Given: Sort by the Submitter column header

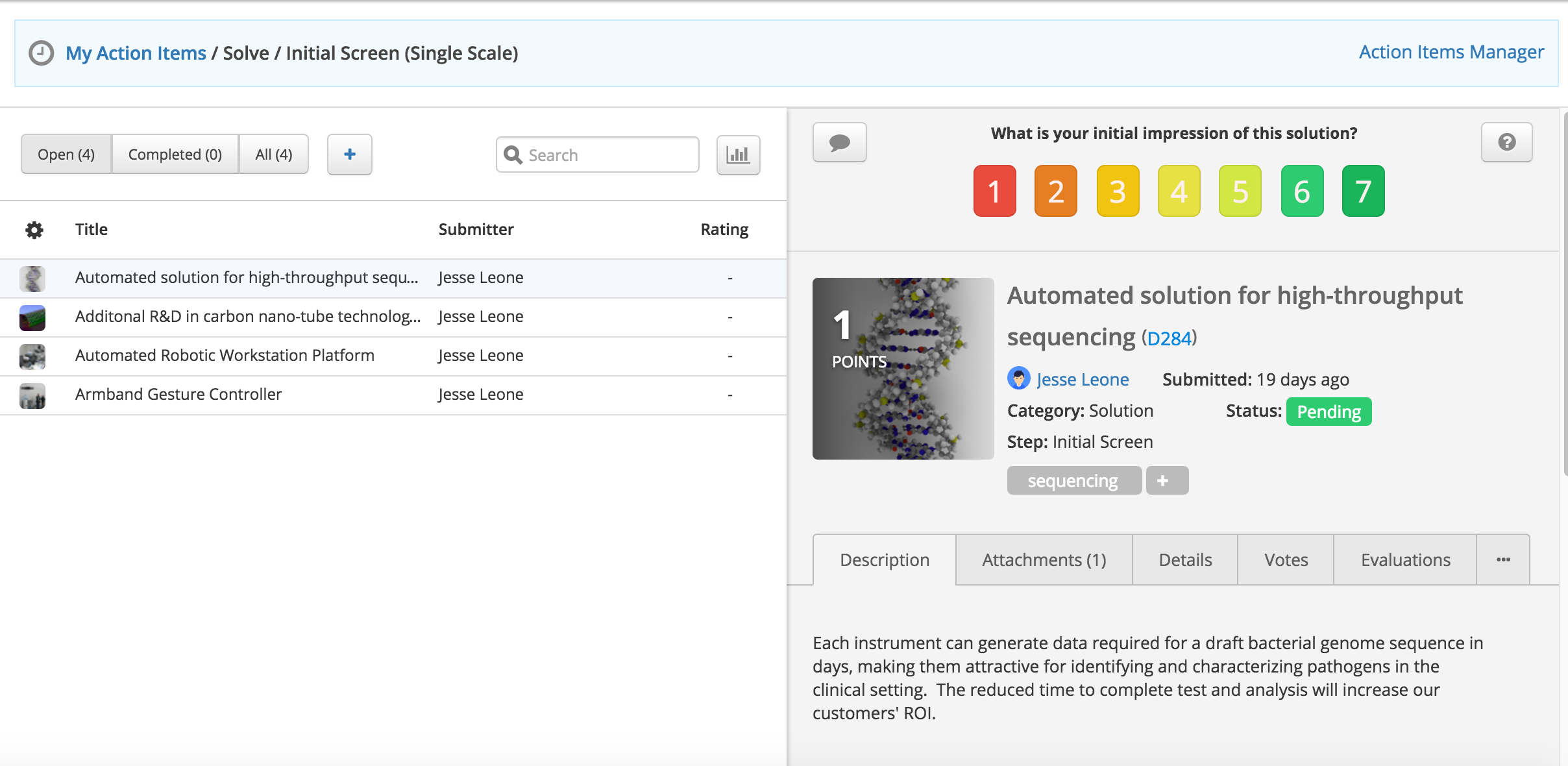Looking at the screenshot, I should pos(476,229).
